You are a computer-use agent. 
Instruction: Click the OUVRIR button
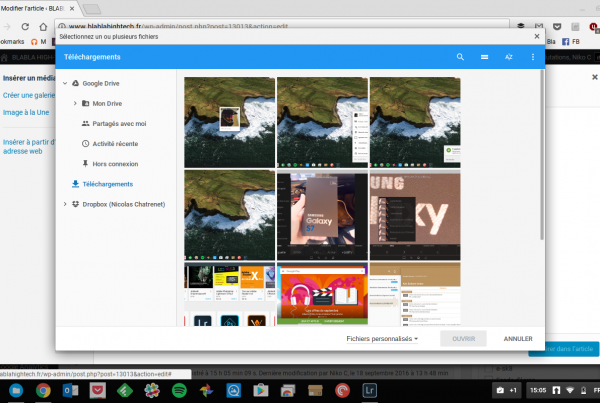point(463,339)
